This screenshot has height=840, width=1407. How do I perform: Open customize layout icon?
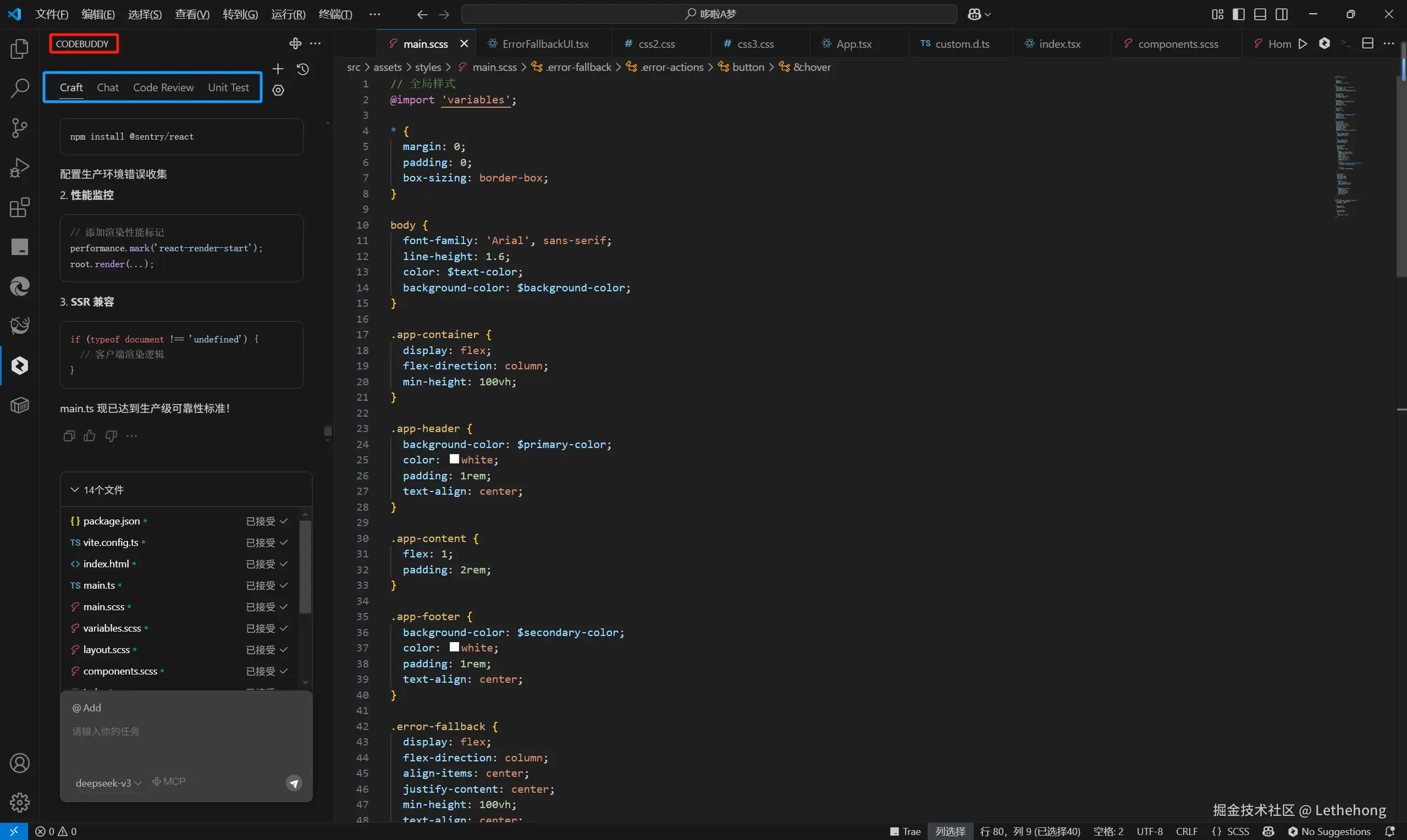[x=1217, y=14]
